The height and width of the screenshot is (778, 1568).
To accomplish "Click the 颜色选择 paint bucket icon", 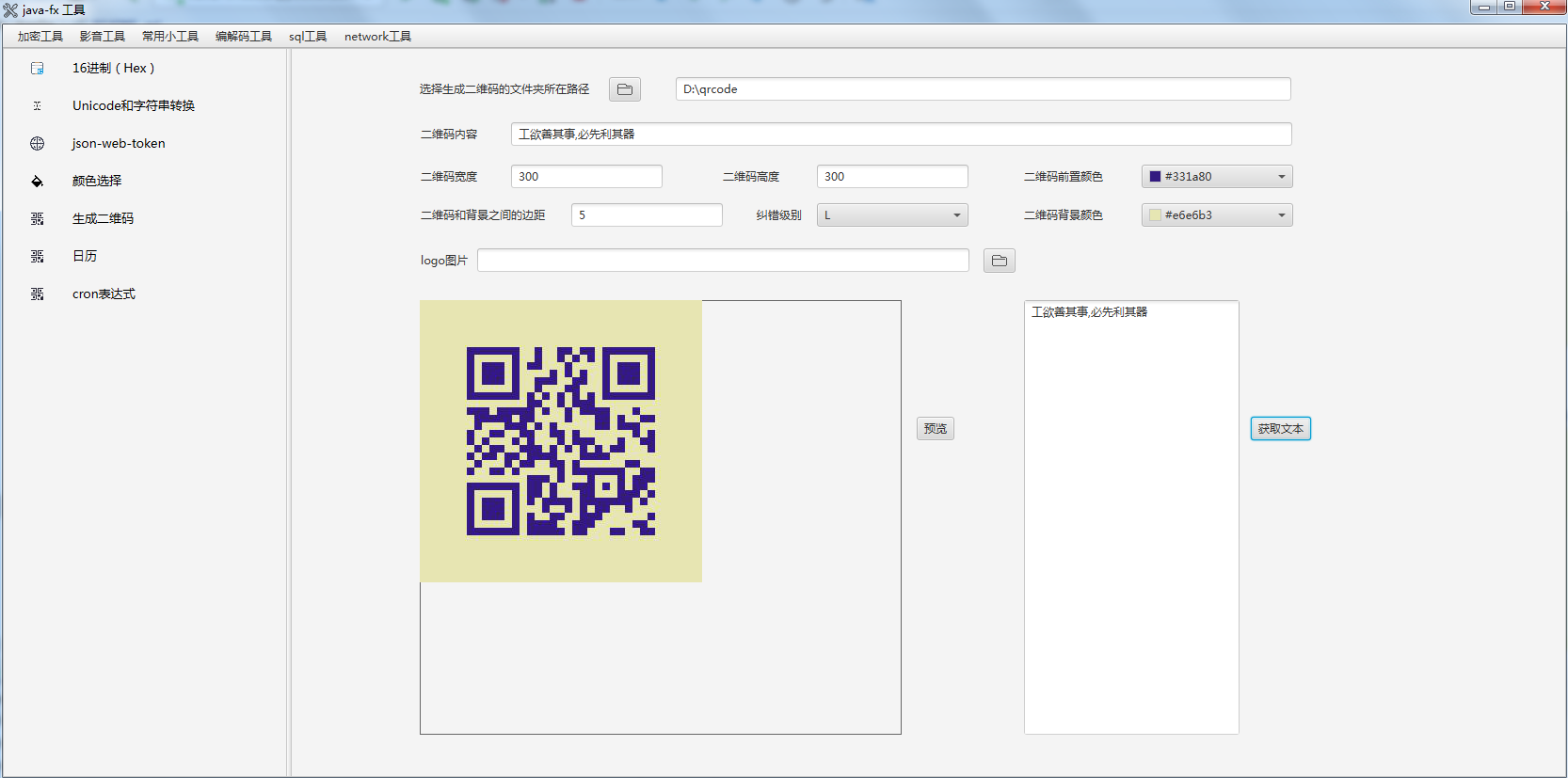I will (38, 182).
